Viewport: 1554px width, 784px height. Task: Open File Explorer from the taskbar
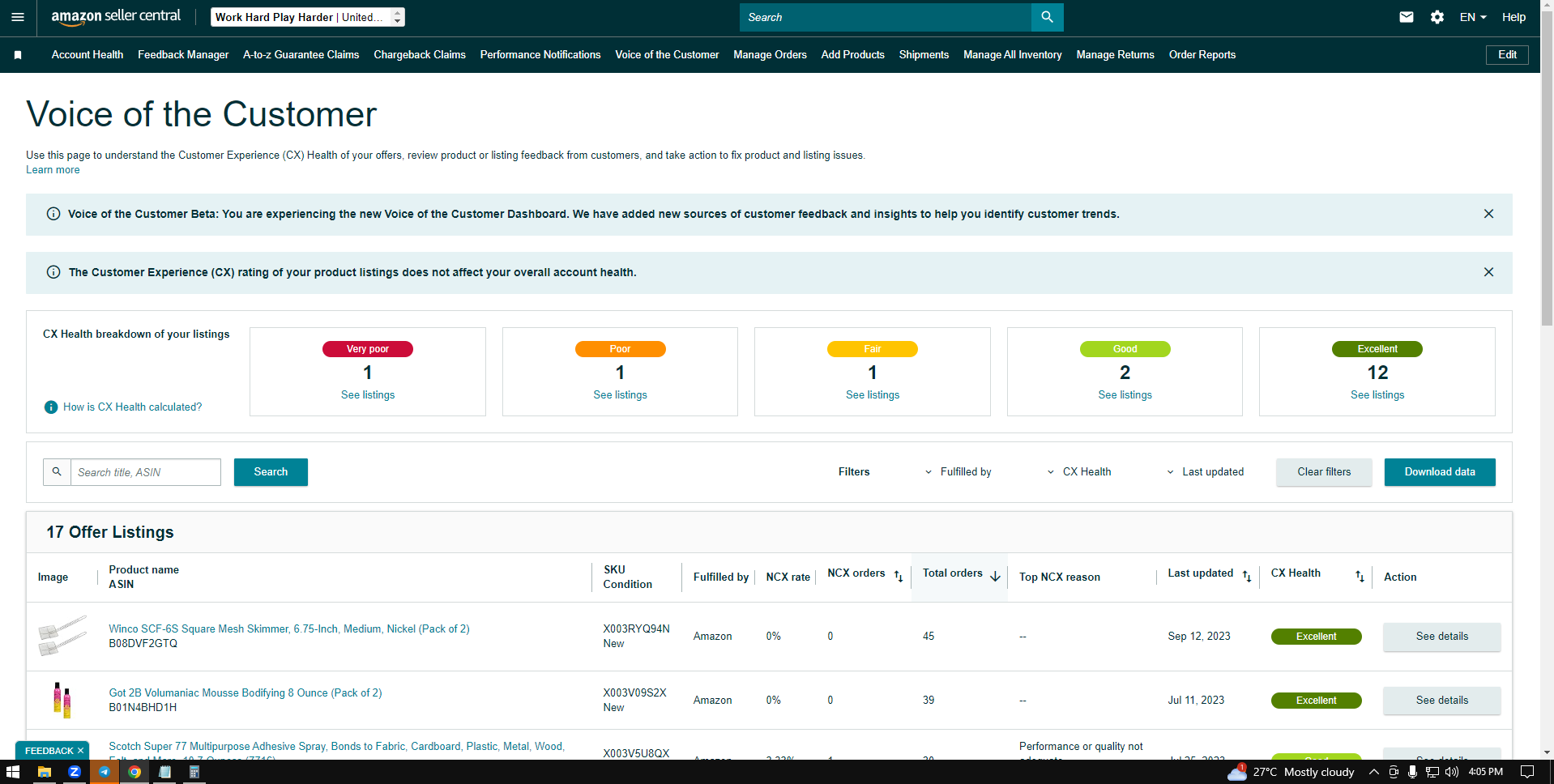pyautogui.click(x=45, y=772)
